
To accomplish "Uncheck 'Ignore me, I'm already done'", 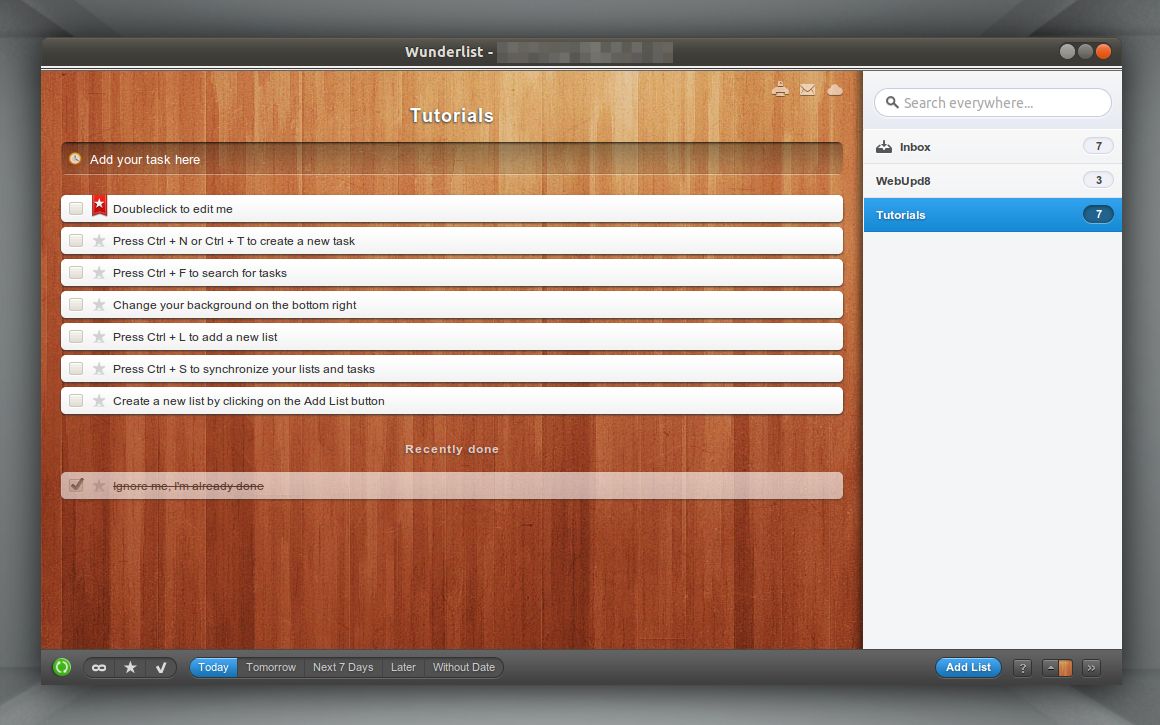I will (76, 485).
